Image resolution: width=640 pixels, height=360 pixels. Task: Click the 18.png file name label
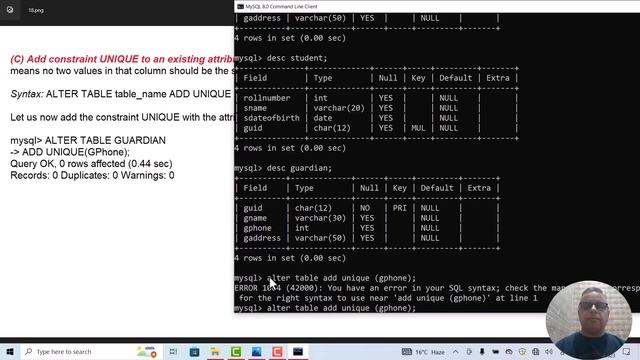36,10
